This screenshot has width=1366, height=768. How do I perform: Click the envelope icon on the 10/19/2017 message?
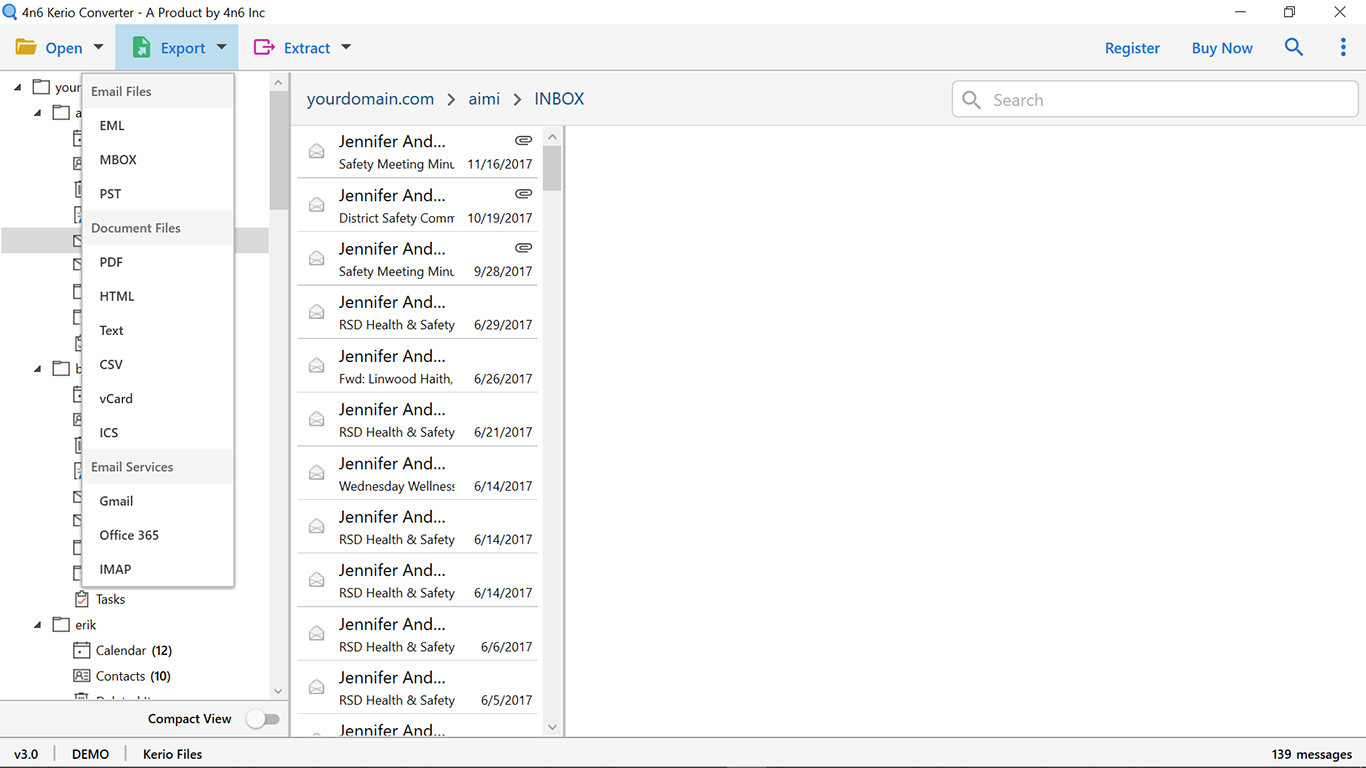click(x=316, y=205)
